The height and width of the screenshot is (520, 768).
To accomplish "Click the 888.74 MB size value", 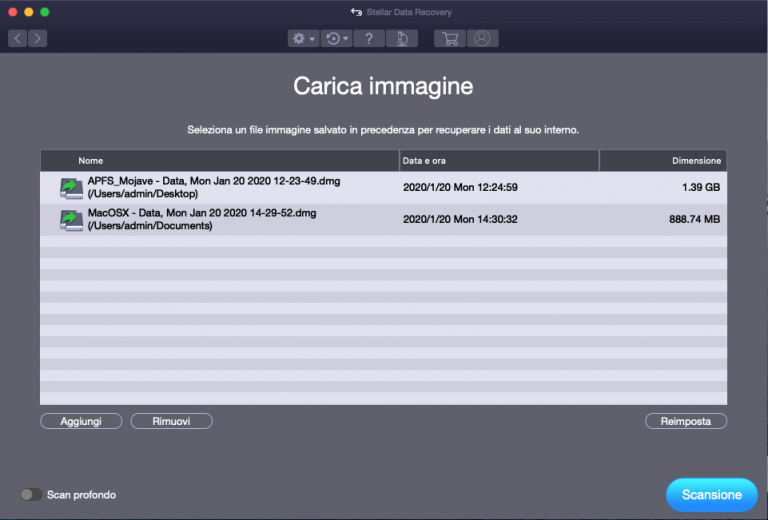I will click(695, 219).
